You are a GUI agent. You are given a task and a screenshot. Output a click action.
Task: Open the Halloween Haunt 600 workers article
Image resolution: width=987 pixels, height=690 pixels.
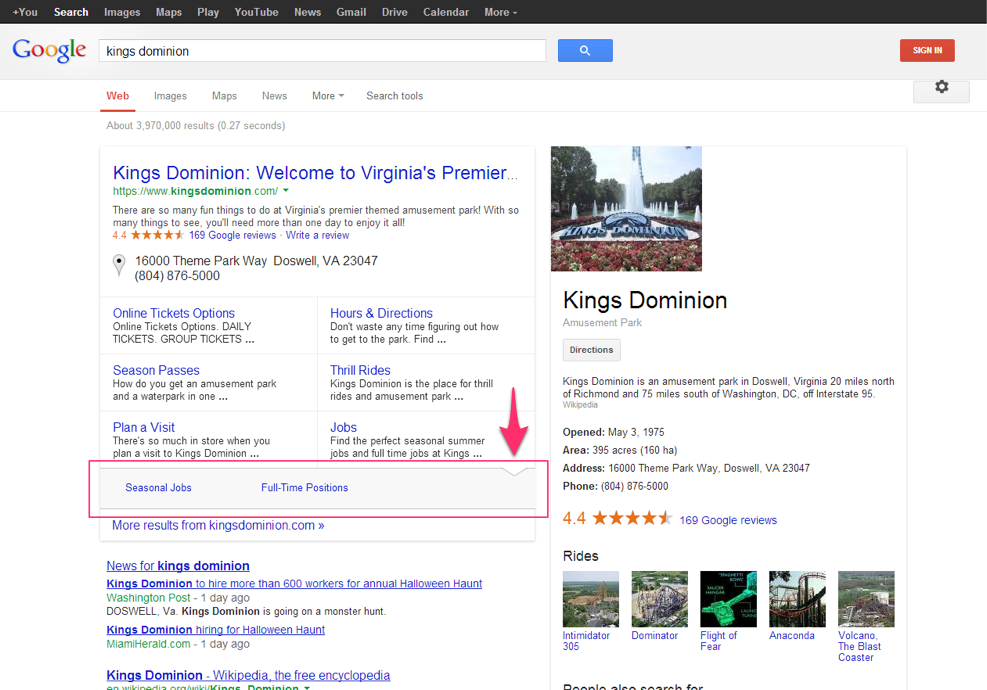tap(294, 584)
